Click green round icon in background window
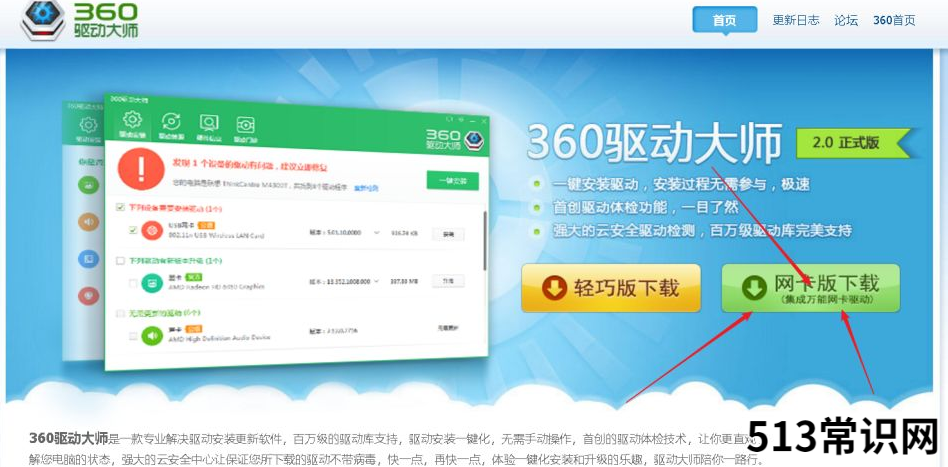948x467 pixels. [x=88, y=184]
